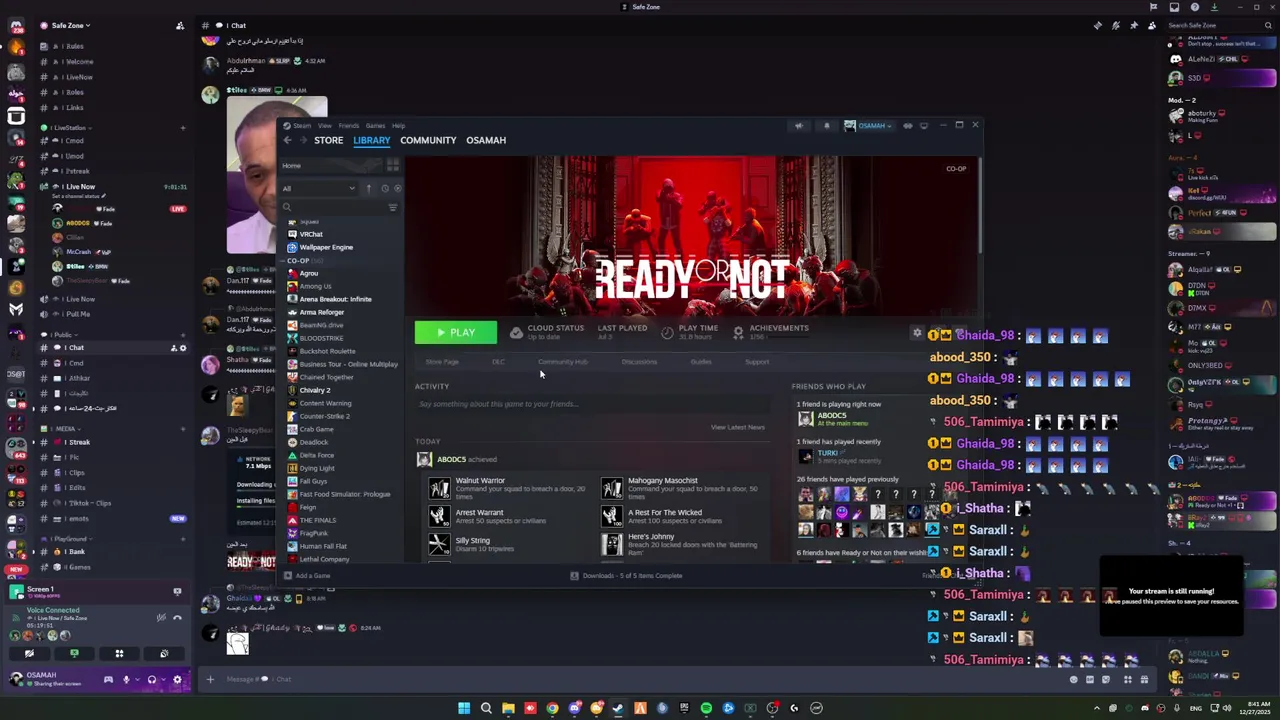This screenshot has width=1280, height=720.
Task: Open the Discussions link for Ready or Not
Action: tap(639, 362)
